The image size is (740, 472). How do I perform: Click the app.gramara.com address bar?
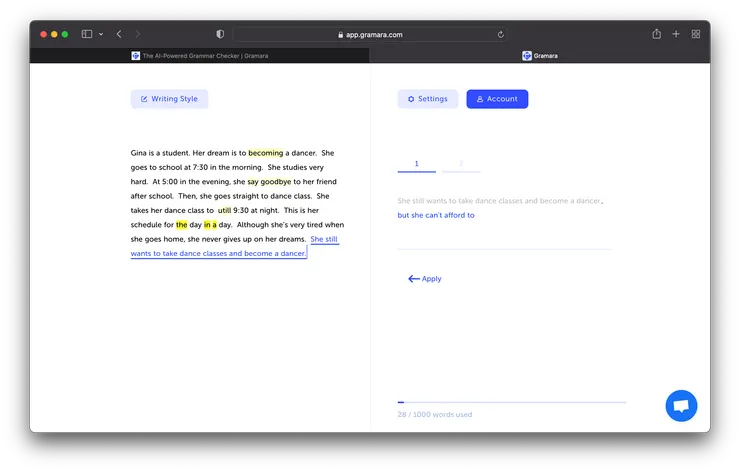(x=370, y=34)
